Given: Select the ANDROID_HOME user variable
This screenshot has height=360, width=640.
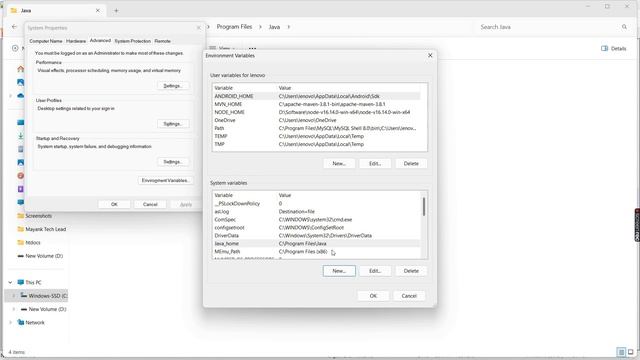Looking at the screenshot, I should 316,96.
